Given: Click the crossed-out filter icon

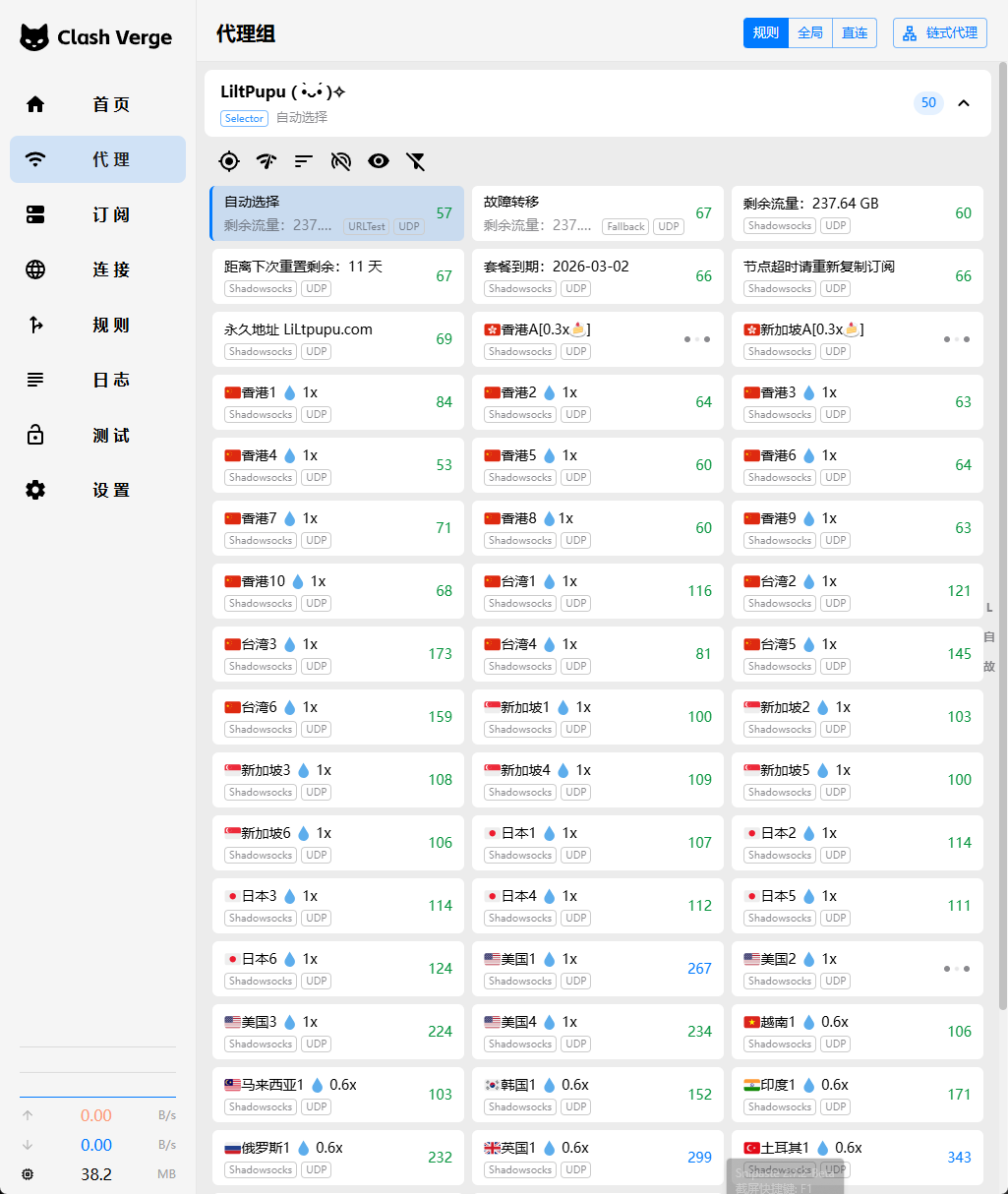Looking at the screenshot, I should [x=416, y=161].
